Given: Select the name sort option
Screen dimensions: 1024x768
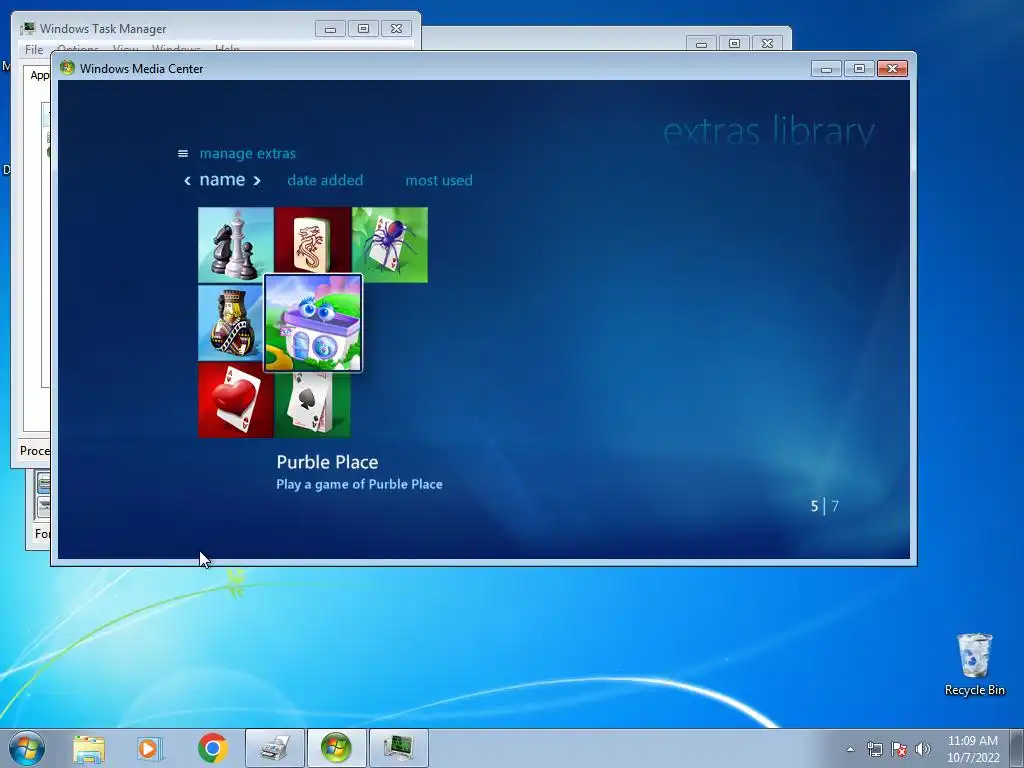Looking at the screenshot, I should click(x=222, y=180).
